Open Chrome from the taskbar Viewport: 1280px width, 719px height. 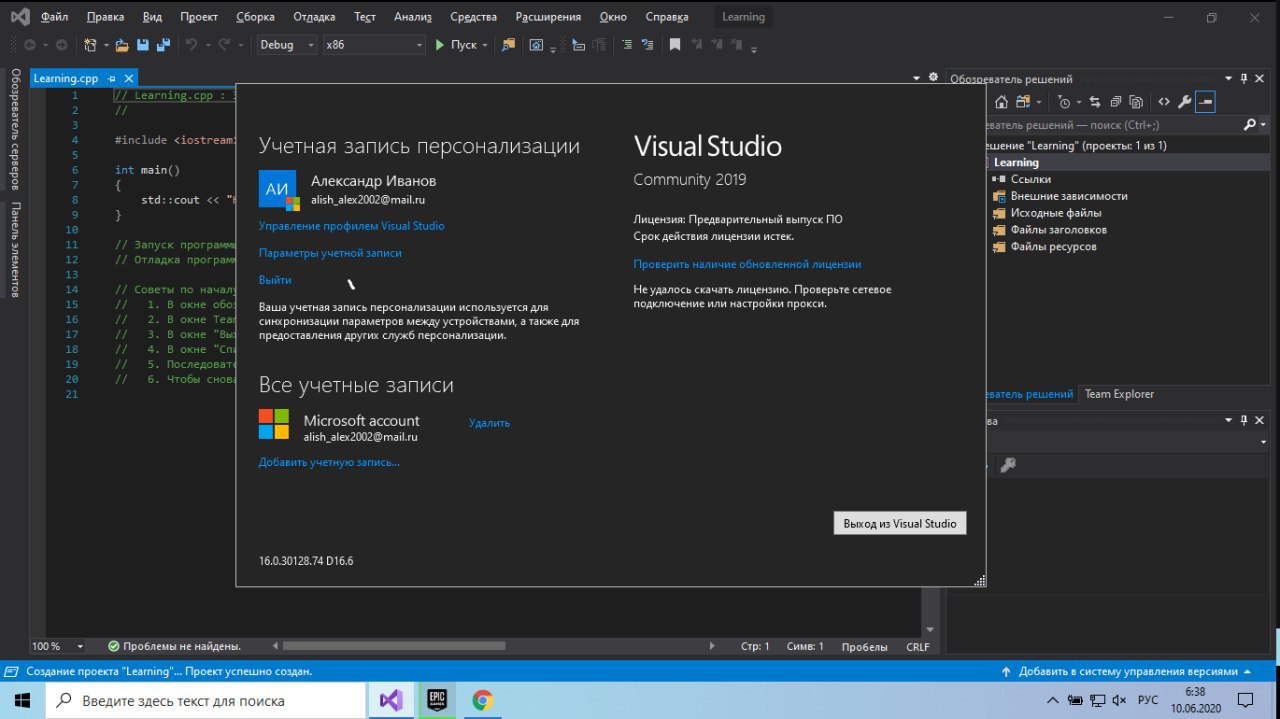(482, 700)
